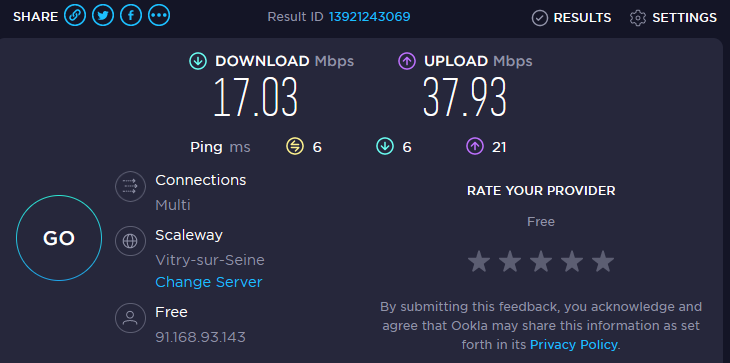This screenshot has width=730, height=363.
Task: Click the Scaleway server globe icon
Action: [x=130, y=241]
